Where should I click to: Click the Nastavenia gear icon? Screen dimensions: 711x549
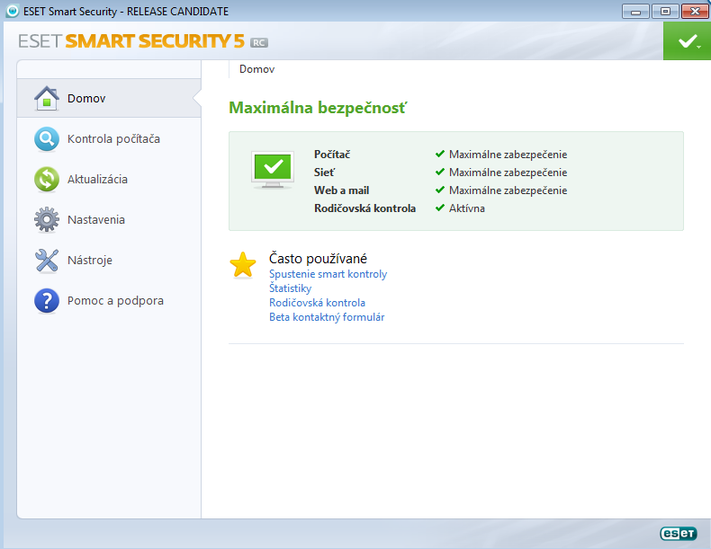coord(46,219)
